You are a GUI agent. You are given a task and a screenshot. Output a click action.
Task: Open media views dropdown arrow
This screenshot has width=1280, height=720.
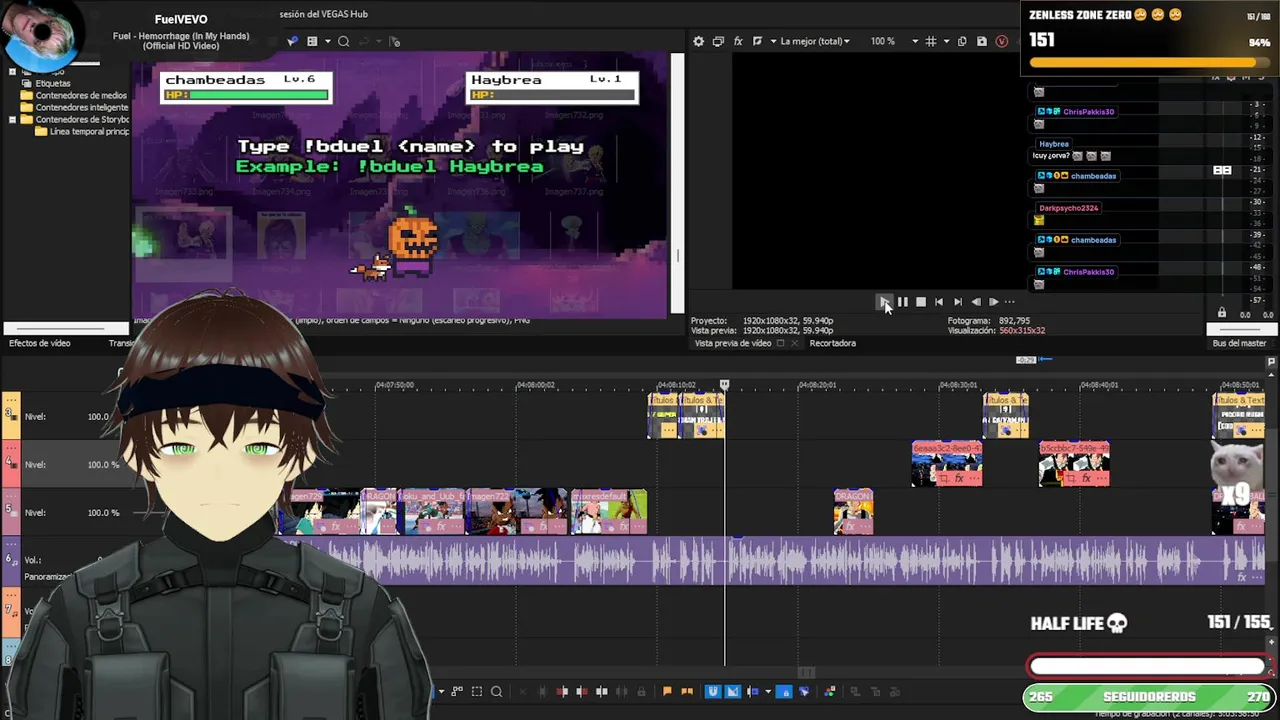tap(327, 41)
